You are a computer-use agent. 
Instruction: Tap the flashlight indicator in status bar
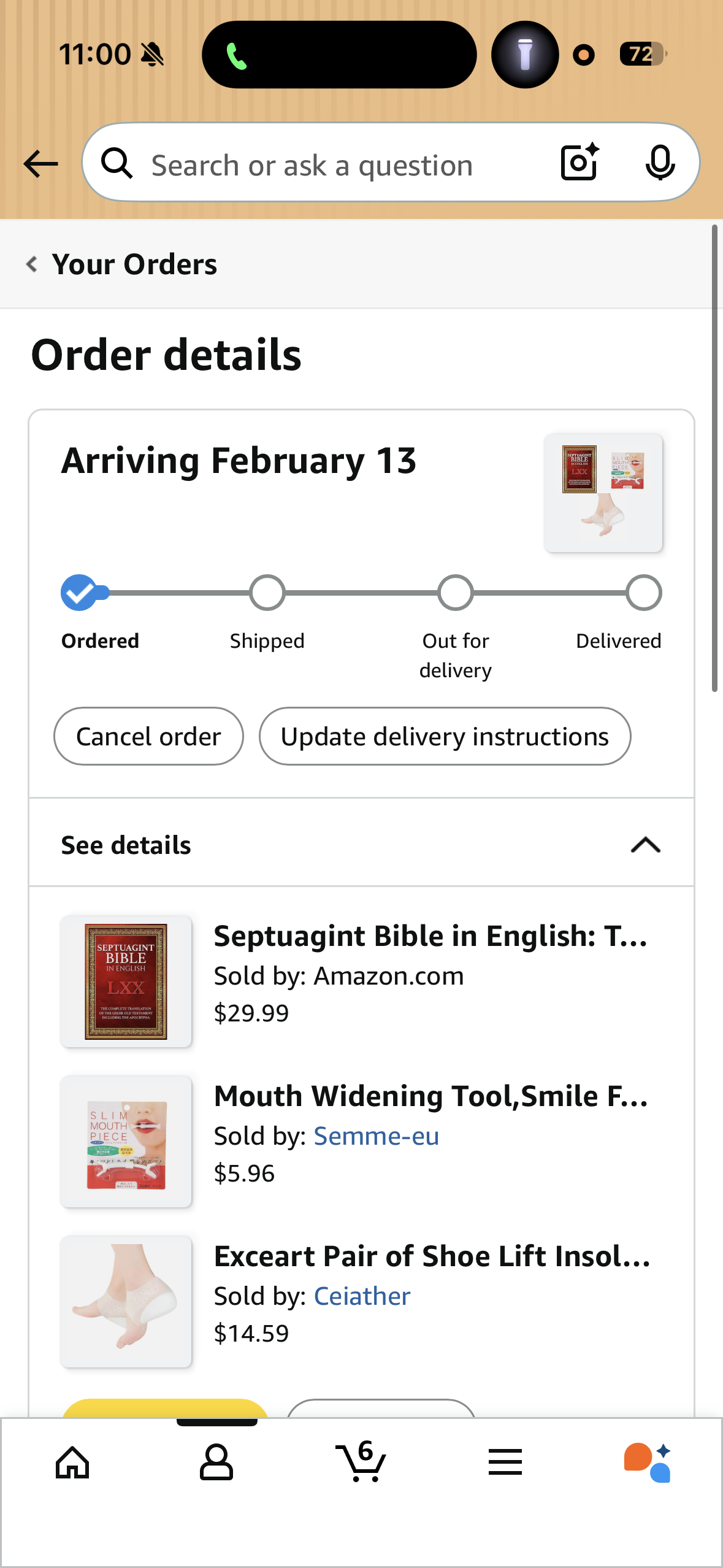click(x=525, y=55)
